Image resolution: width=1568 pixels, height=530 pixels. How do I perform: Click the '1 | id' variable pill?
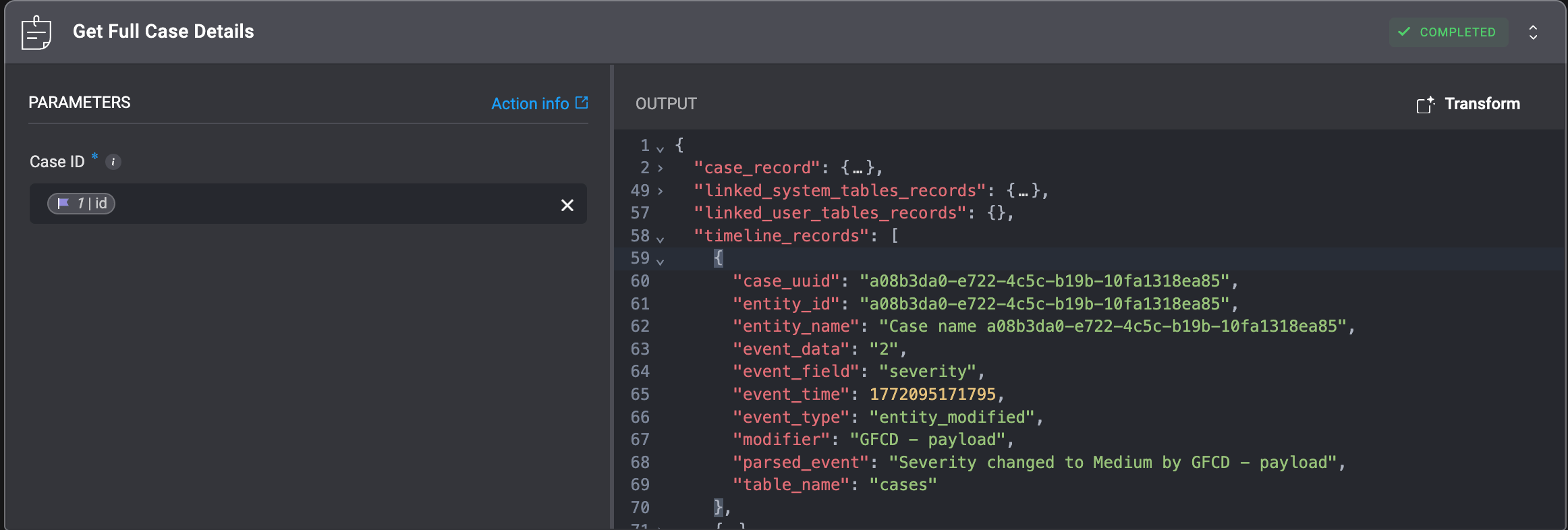(81, 204)
